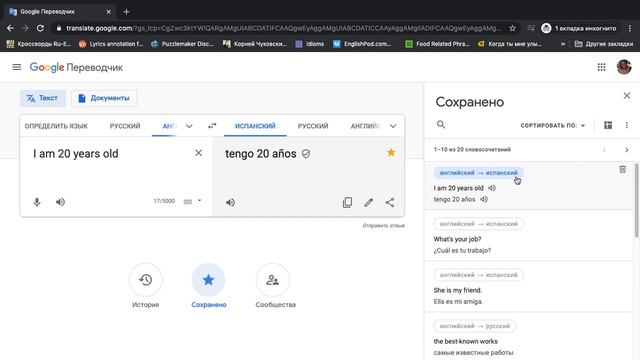The height and width of the screenshot is (360, 640).
Task: Open the Google Translate logo link
Action: coord(76,67)
